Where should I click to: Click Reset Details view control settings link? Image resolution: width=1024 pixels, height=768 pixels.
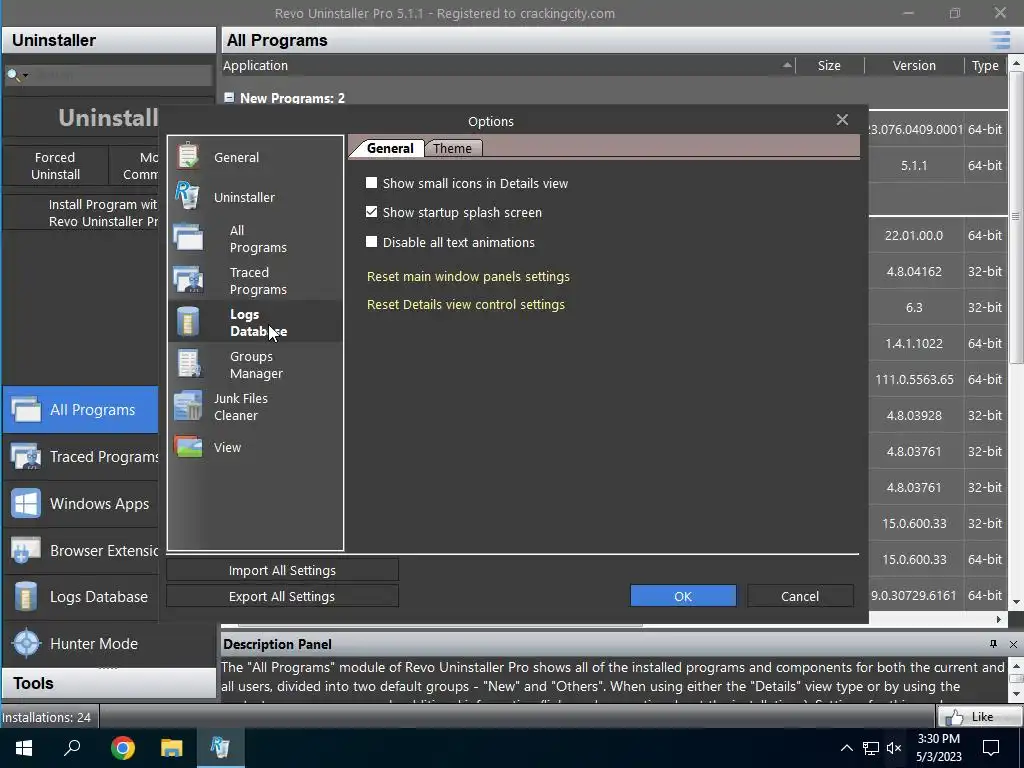(466, 305)
